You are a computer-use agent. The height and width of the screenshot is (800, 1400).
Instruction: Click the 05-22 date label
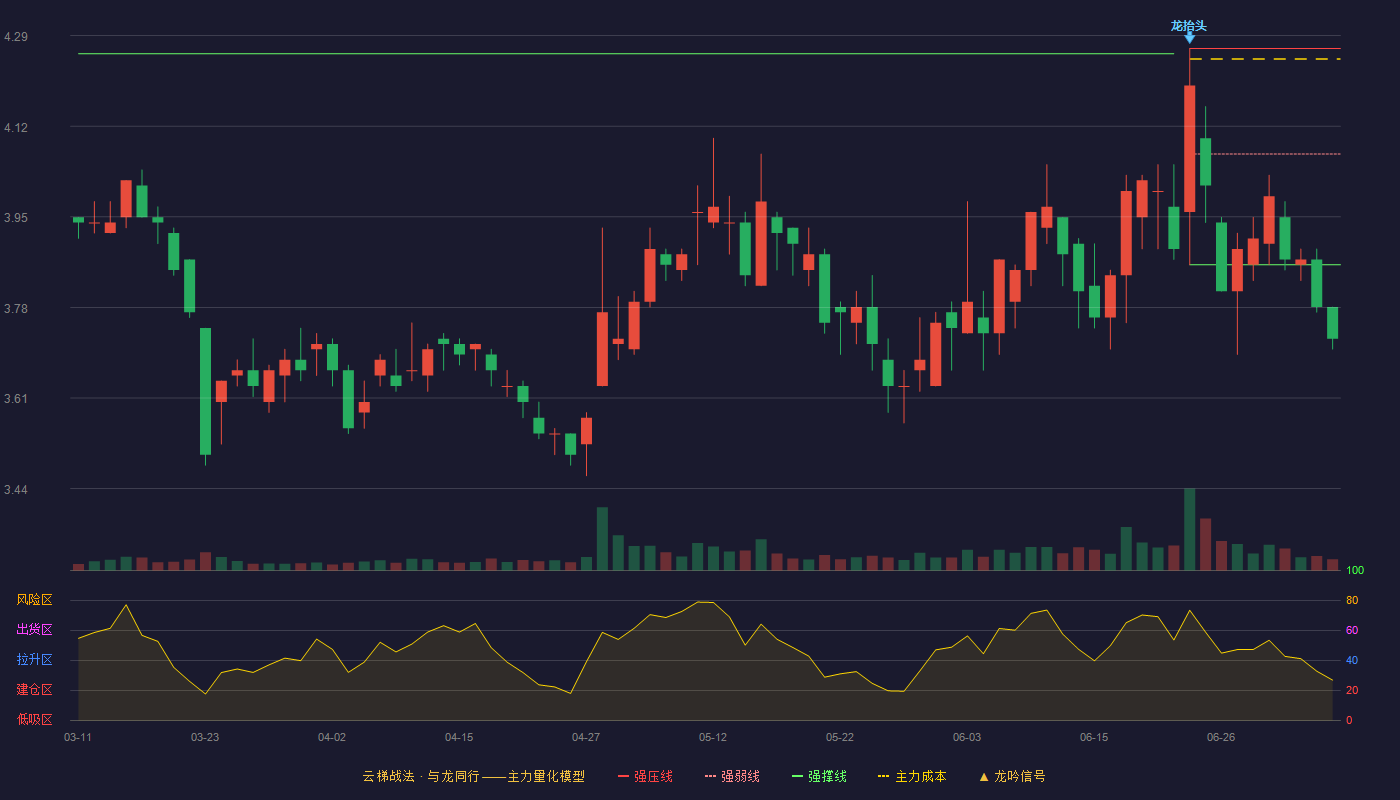840,737
